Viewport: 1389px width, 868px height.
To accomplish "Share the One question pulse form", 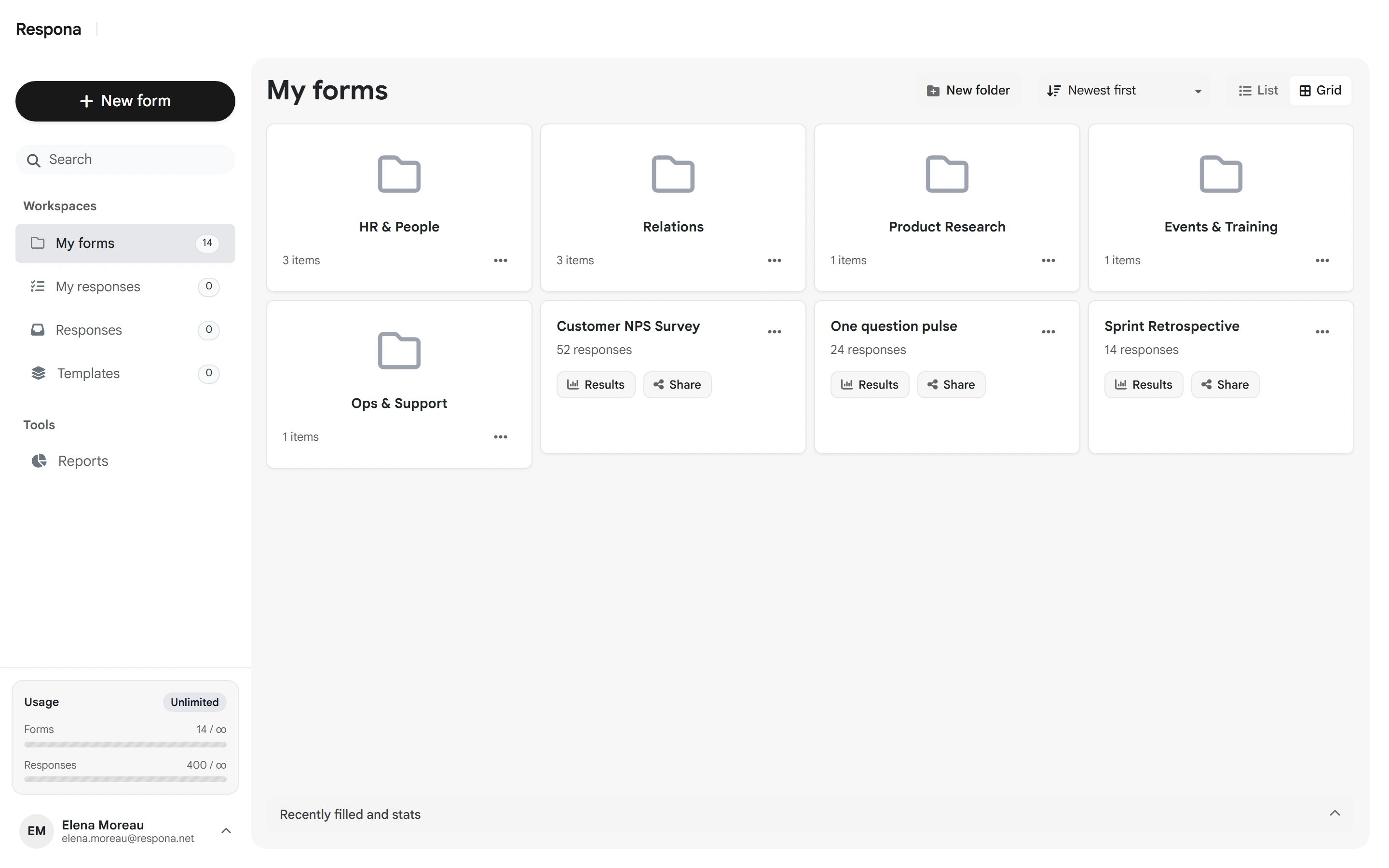I will (951, 385).
